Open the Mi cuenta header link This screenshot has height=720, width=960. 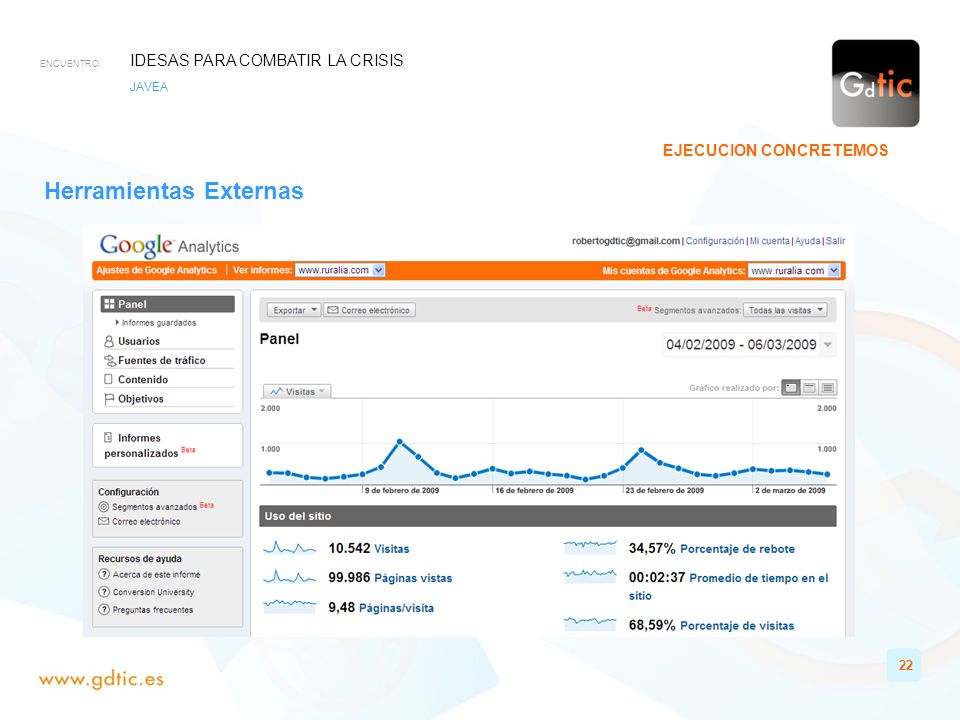tap(770, 241)
